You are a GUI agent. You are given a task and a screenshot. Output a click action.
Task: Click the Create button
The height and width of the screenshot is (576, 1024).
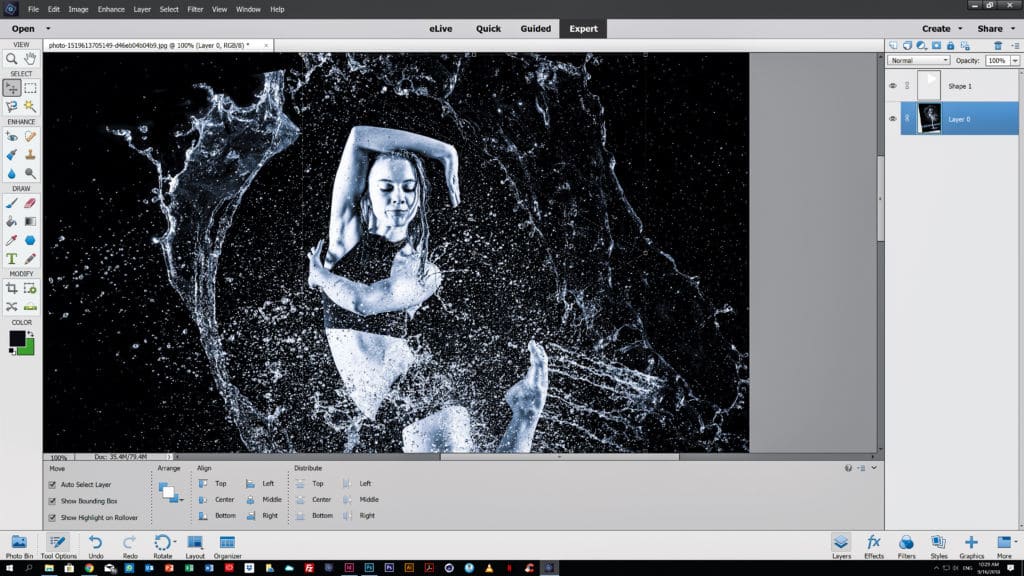pyautogui.click(x=936, y=28)
